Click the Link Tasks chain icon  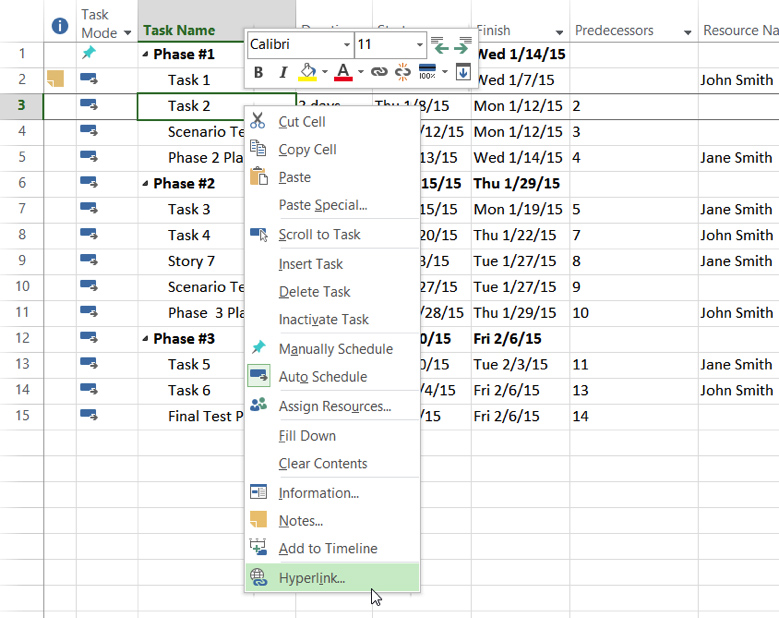coord(379,72)
